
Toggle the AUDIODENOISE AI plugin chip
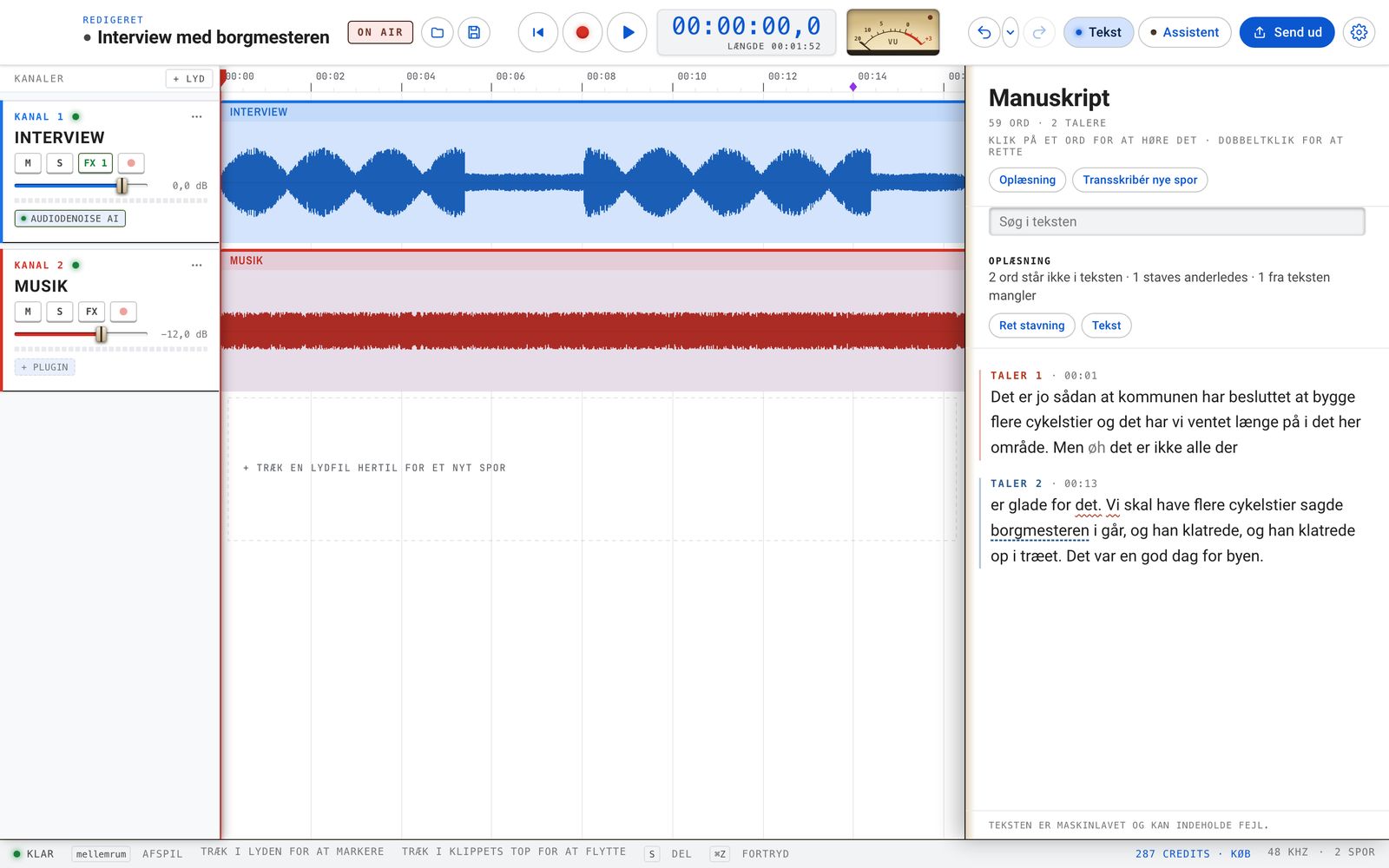70,219
